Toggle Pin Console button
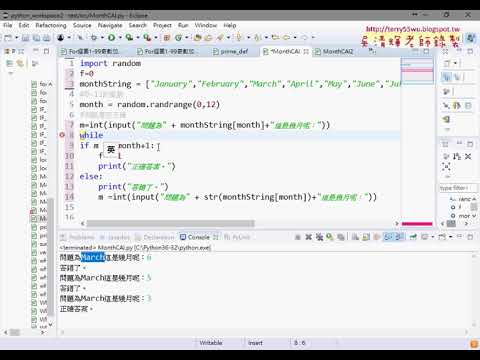The image size is (480, 360). pyautogui.click(x=413, y=237)
